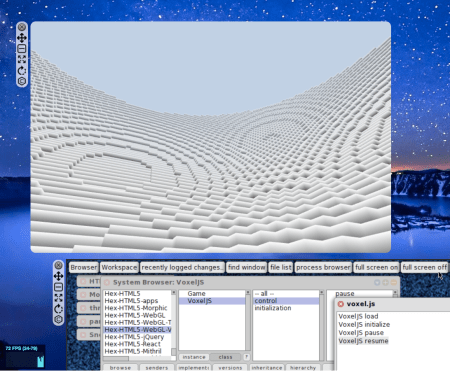Click the hexagon icon beside the Squeak window
This screenshot has height=371, width=450.
click(59, 319)
